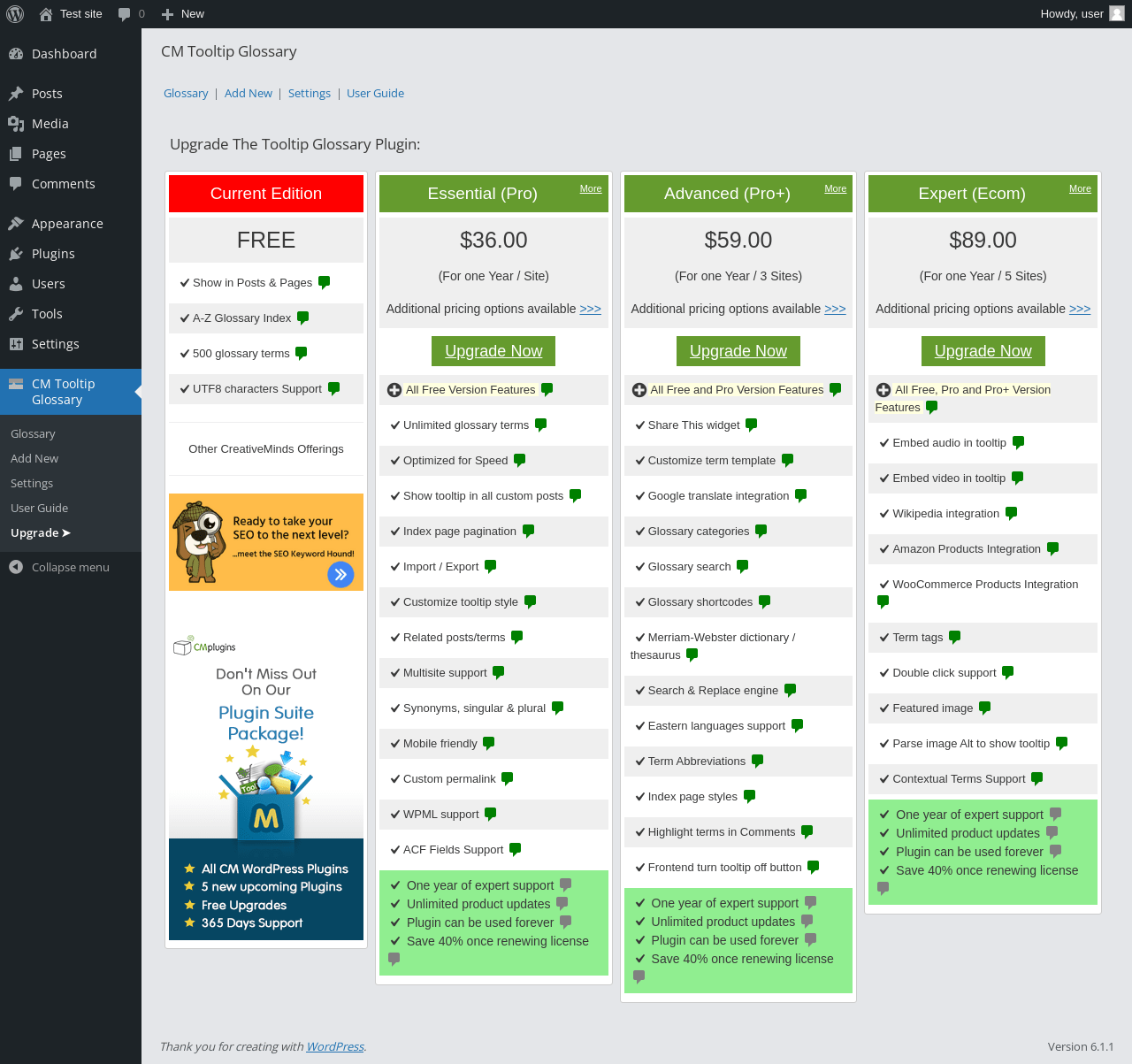The height and width of the screenshot is (1064, 1132).
Task: Open the Plugin Suite Package banner
Action: pos(266,785)
